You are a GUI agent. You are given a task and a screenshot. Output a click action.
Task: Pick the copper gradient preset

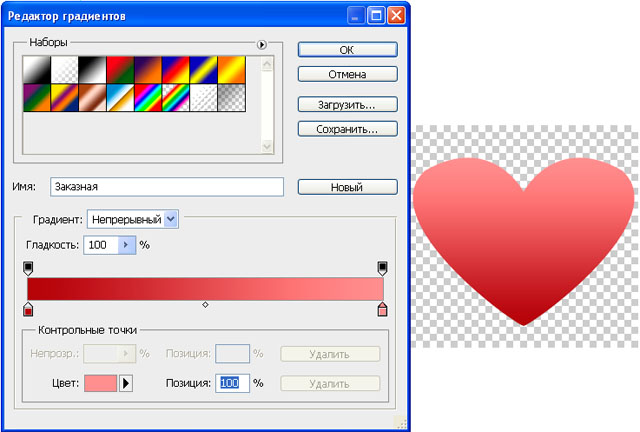click(x=92, y=98)
